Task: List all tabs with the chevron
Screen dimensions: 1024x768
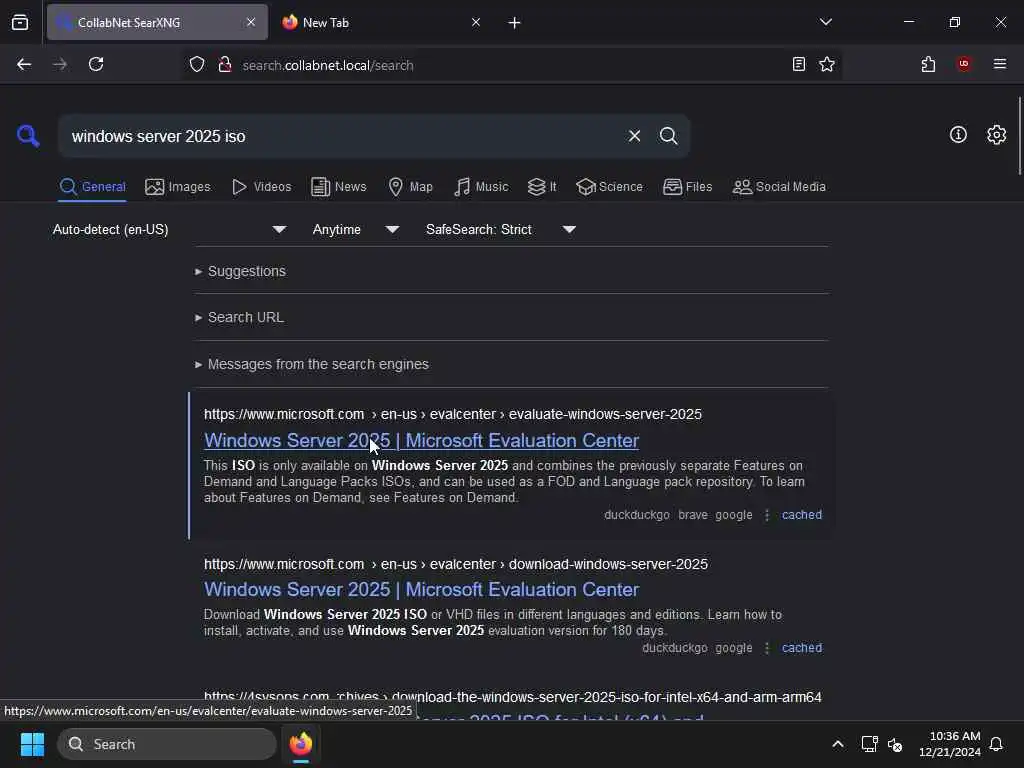Action: (825, 22)
